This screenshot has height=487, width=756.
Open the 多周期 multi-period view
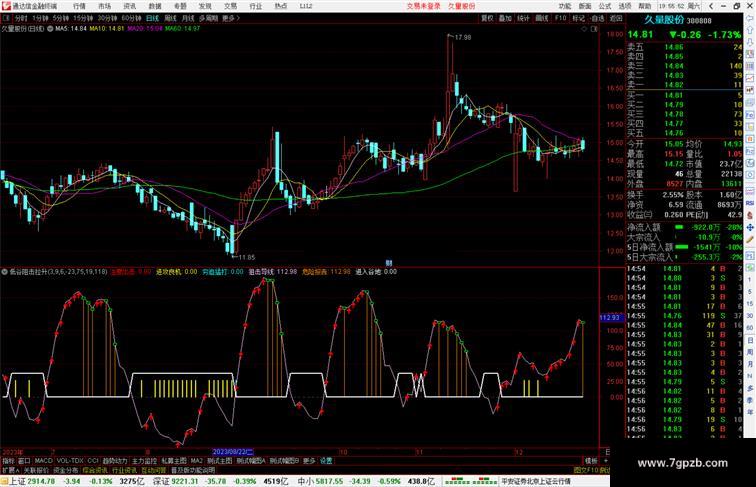pyautogui.click(x=209, y=18)
